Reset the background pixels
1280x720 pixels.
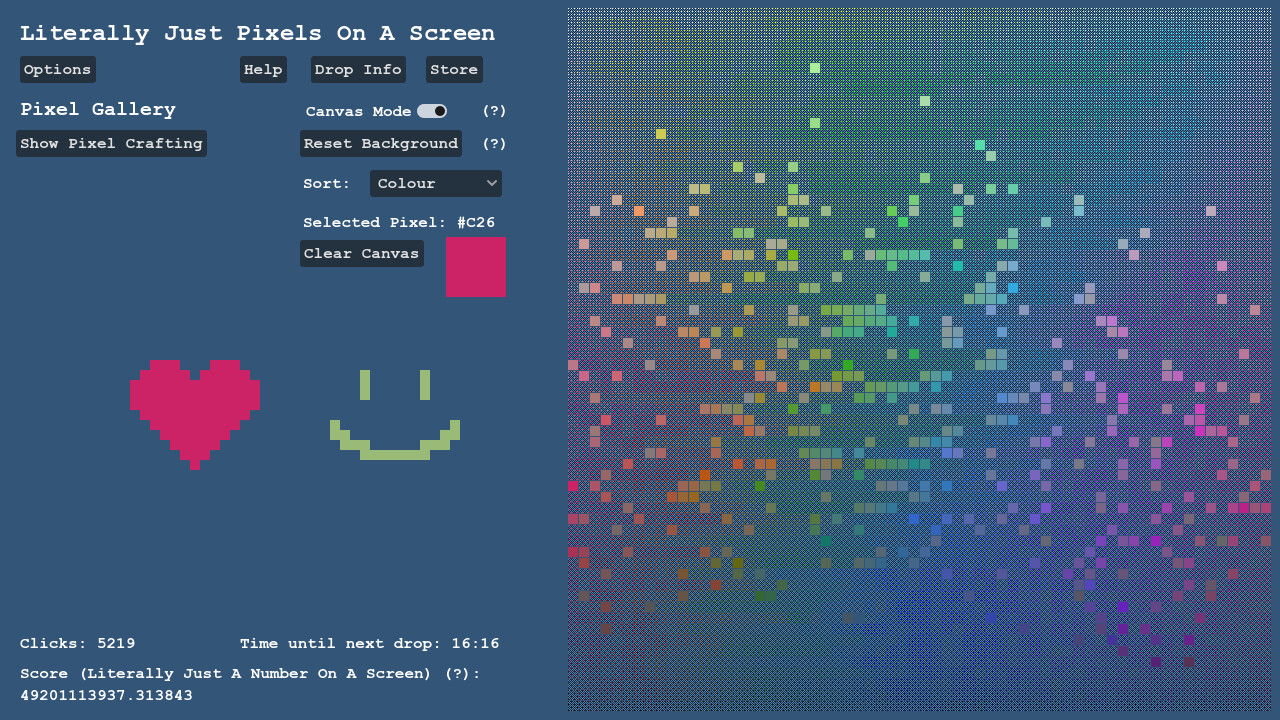click(380, 143)
